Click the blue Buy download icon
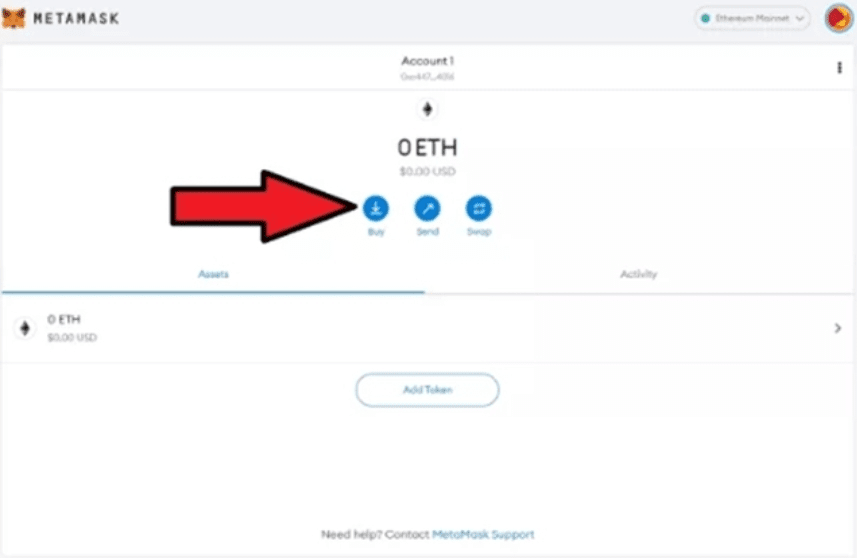Screen dimensions: 857x558 pos(375,208)
